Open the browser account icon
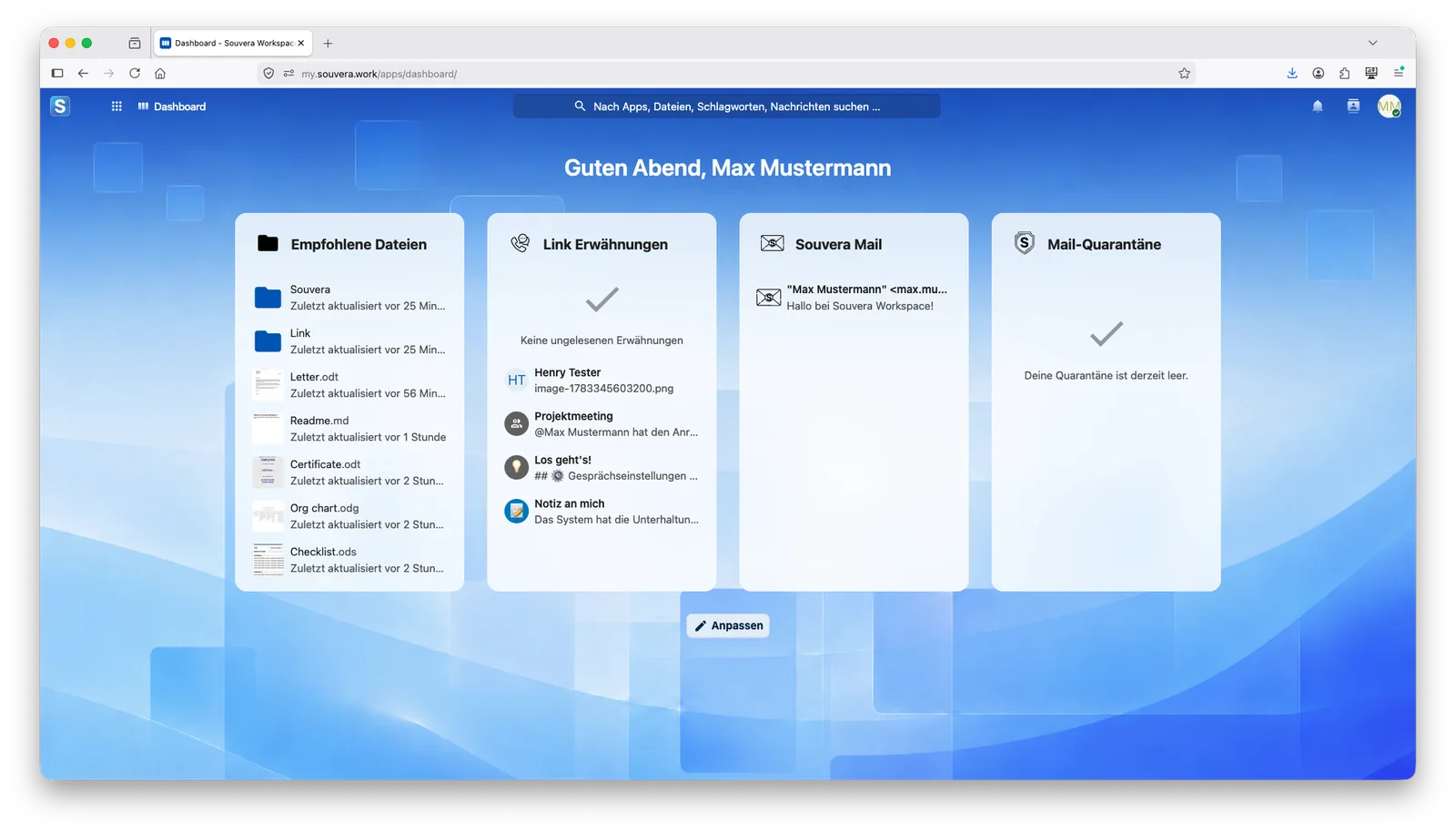This screenshot has width=1456, height=833. point(1318,74)
